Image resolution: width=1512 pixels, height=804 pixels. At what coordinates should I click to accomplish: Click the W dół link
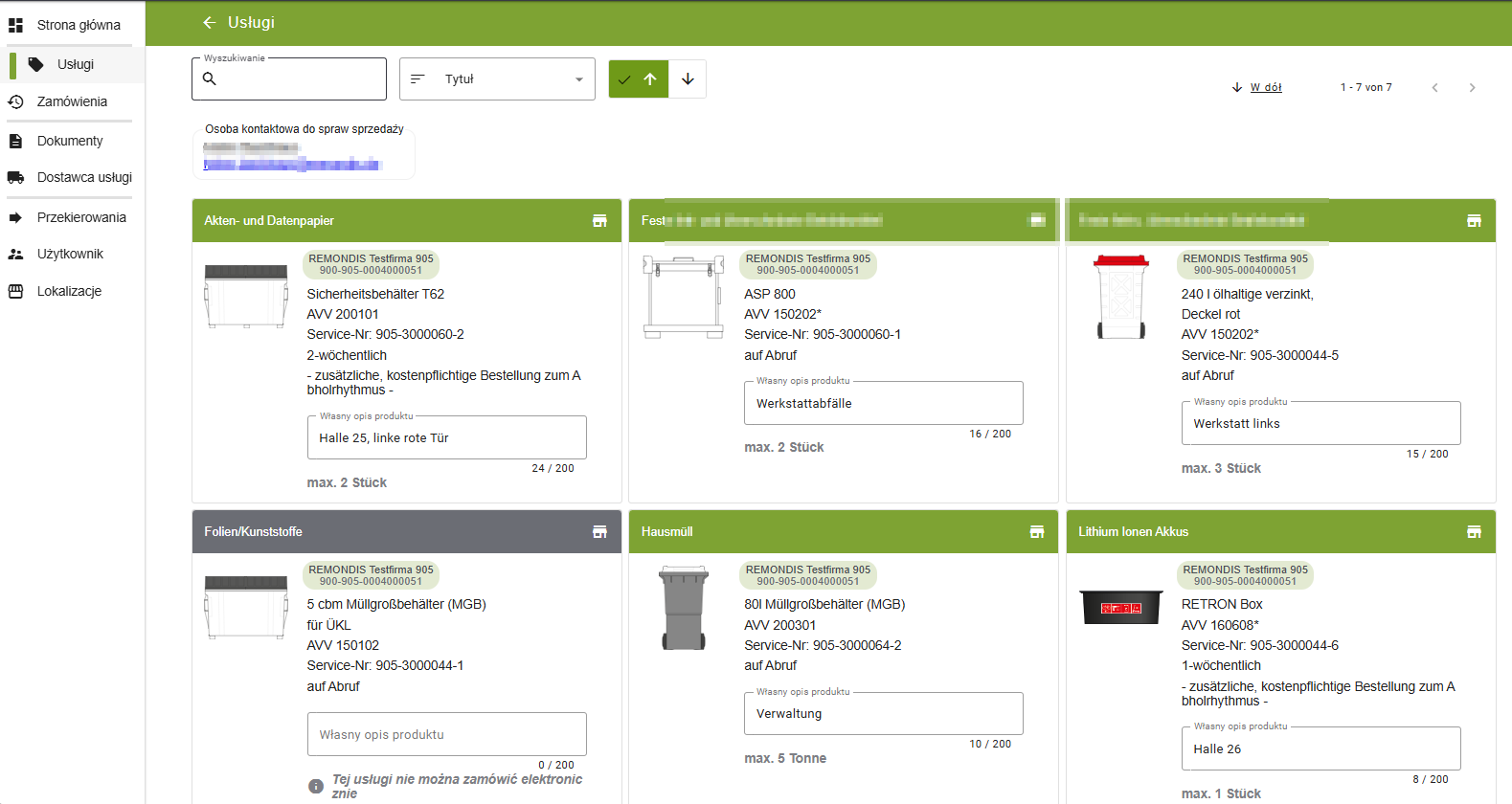(x=1265, y=88)
